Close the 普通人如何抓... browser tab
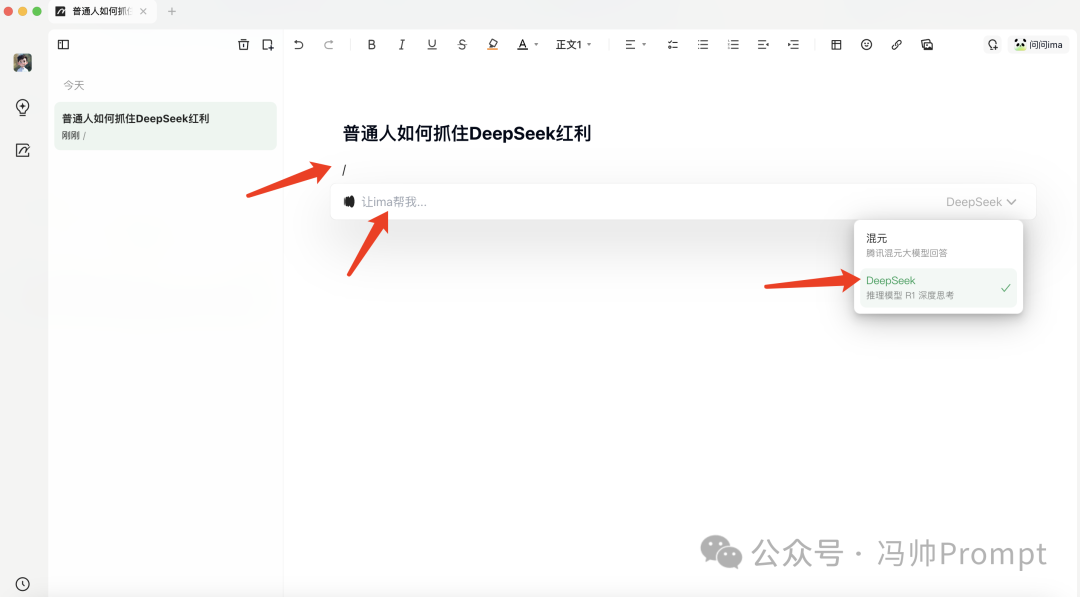This screenshot has width=1080, height=597. (143, 12)
